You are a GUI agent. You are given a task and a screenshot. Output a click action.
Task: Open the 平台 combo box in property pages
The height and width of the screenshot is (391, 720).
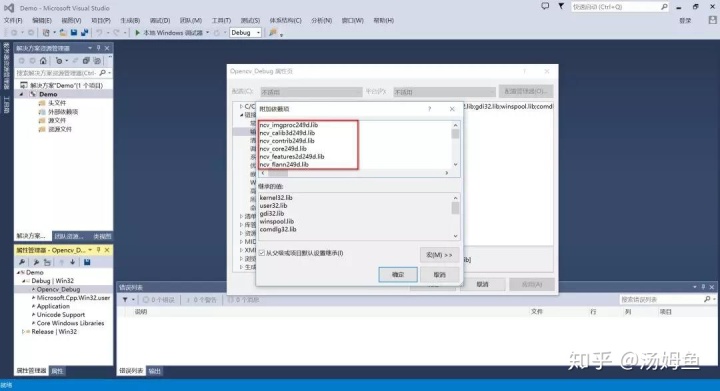[444, 92]
